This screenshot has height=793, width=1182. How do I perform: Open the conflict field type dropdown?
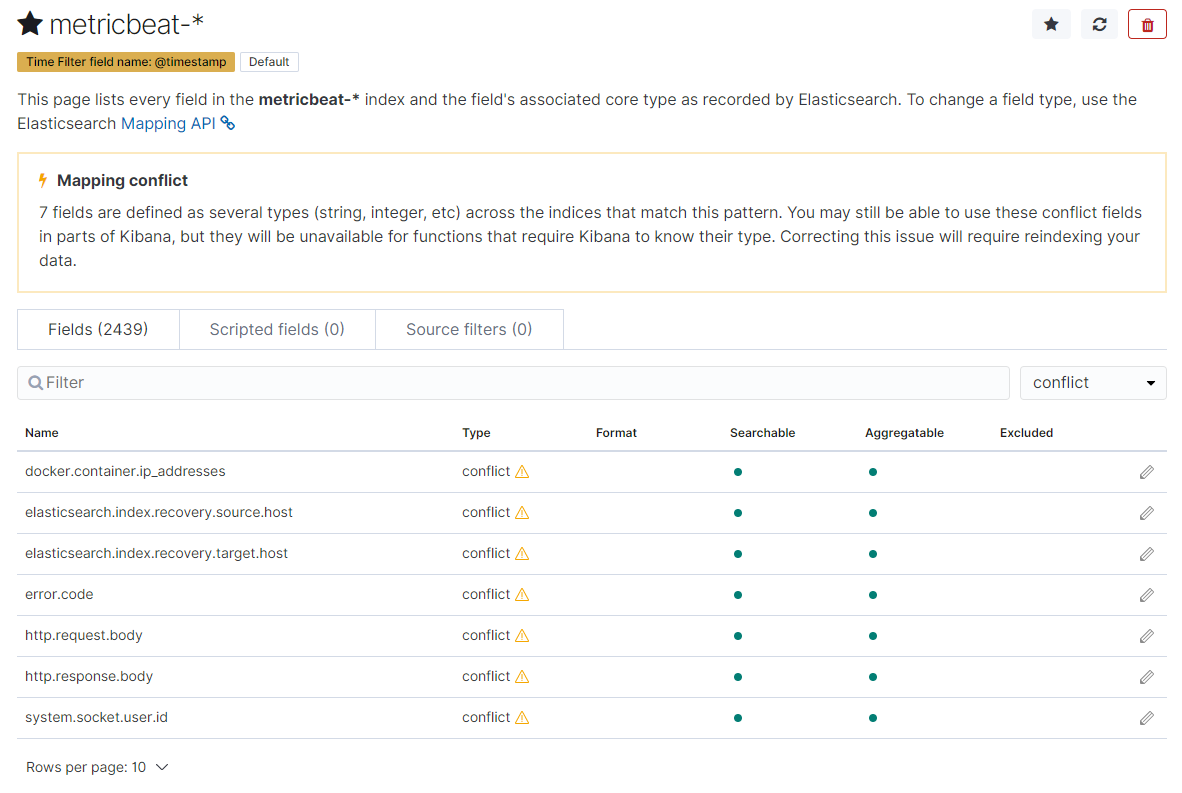pos(1093,383)
